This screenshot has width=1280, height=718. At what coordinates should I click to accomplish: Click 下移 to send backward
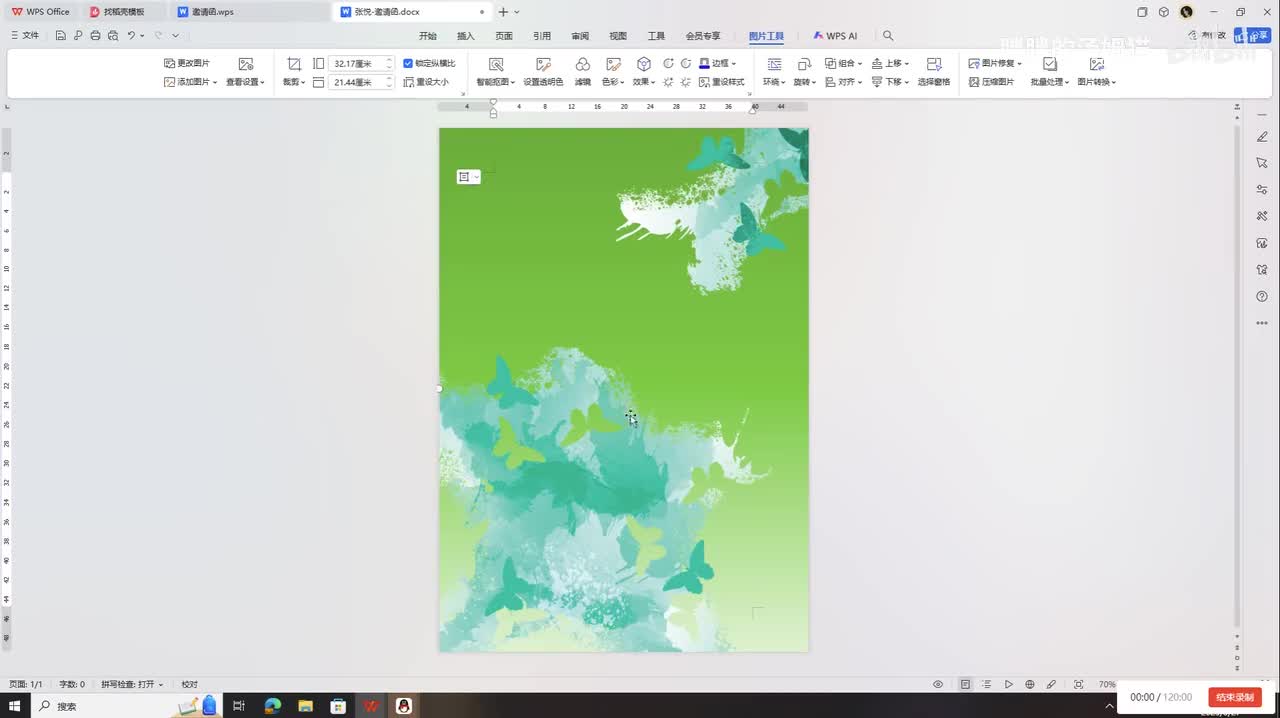pyautogui.click(x=890, y=82)
